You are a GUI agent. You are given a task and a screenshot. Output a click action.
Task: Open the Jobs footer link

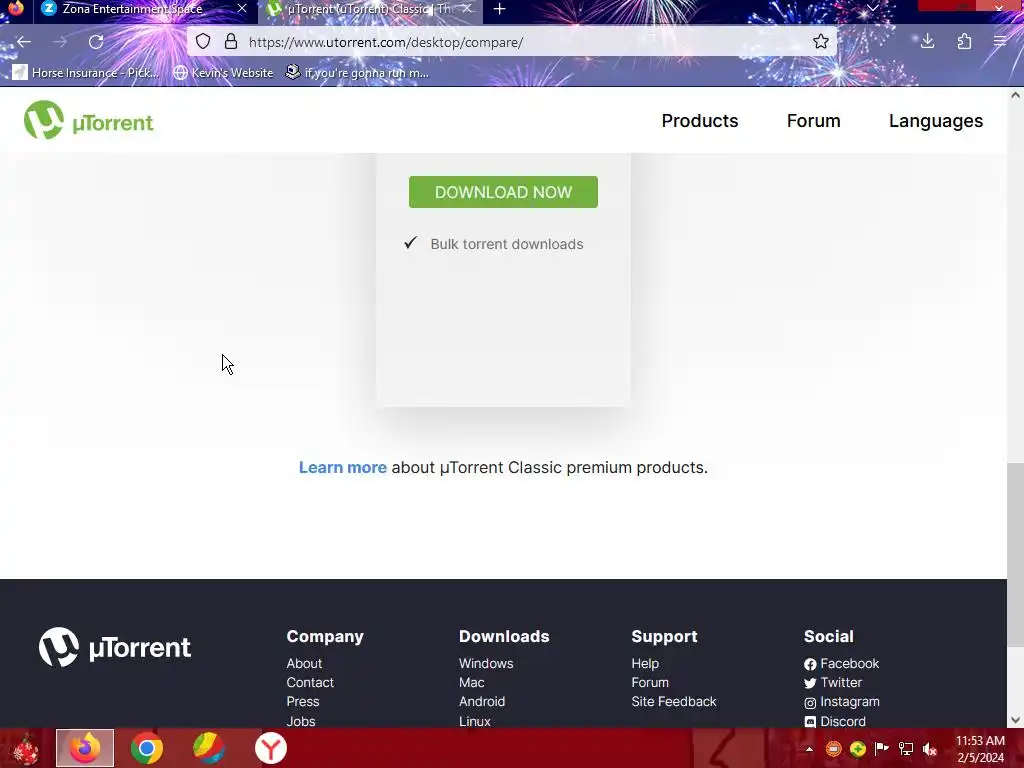[x=300, y=721]
